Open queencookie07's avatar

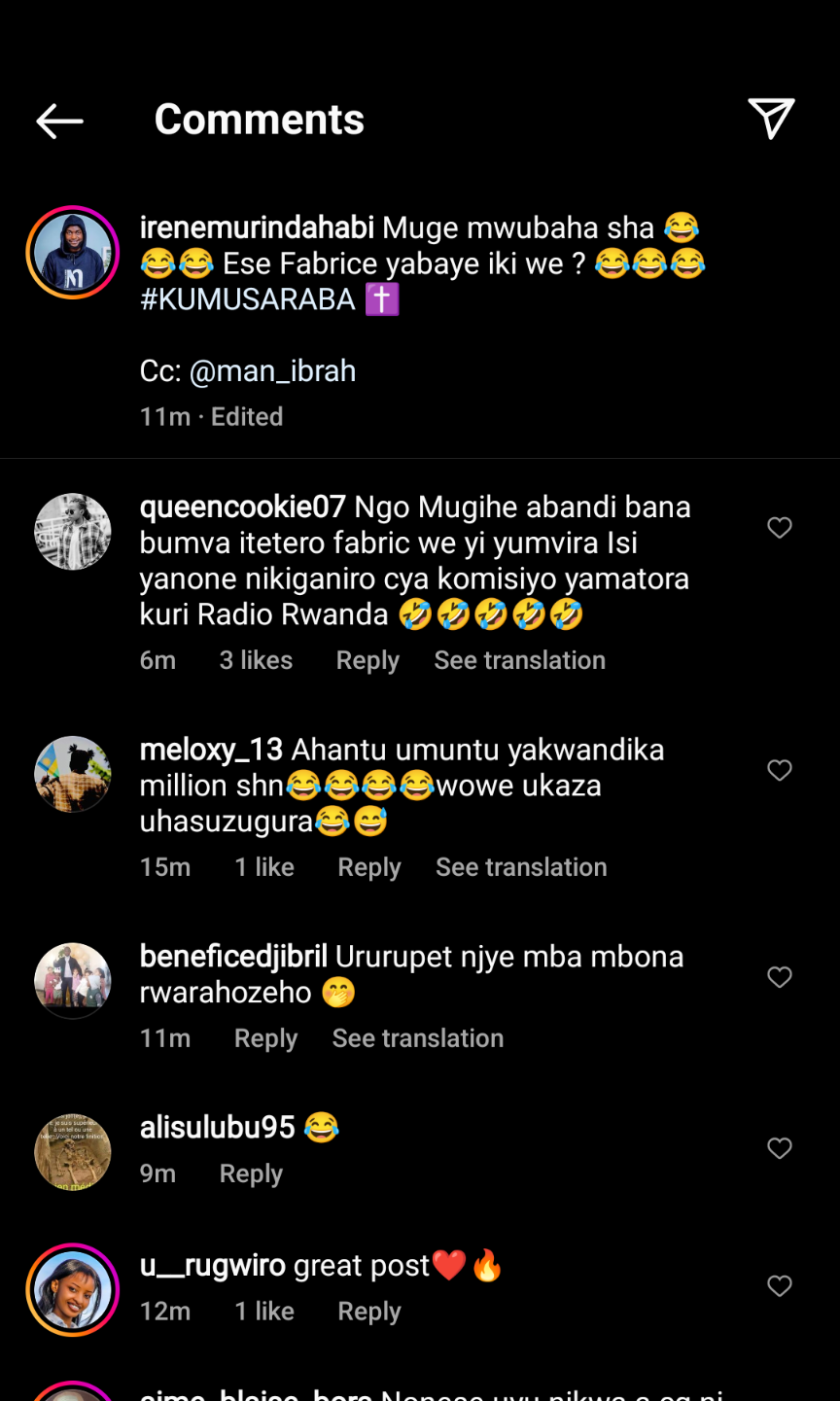[73, 532]
